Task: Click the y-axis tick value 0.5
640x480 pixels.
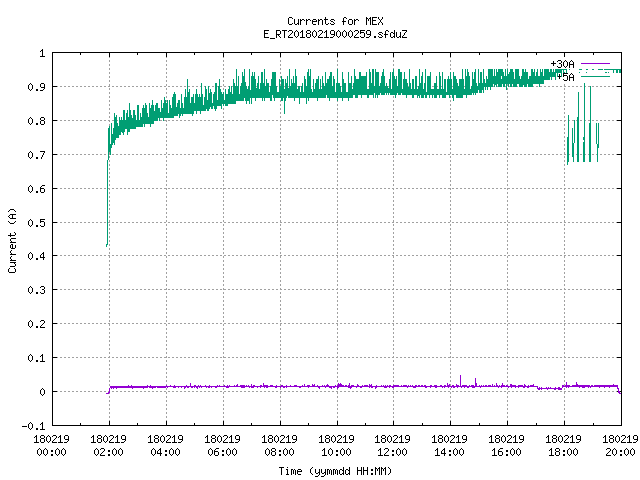Action: (36, 222)
